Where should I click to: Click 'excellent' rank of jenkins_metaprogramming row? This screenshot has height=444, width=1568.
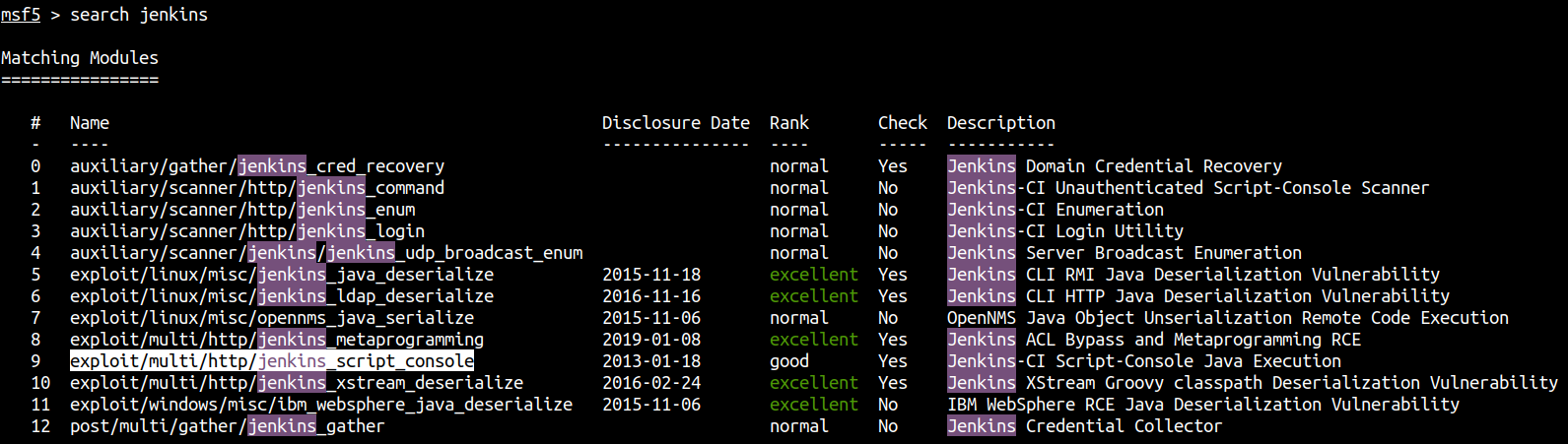[814, 340]
